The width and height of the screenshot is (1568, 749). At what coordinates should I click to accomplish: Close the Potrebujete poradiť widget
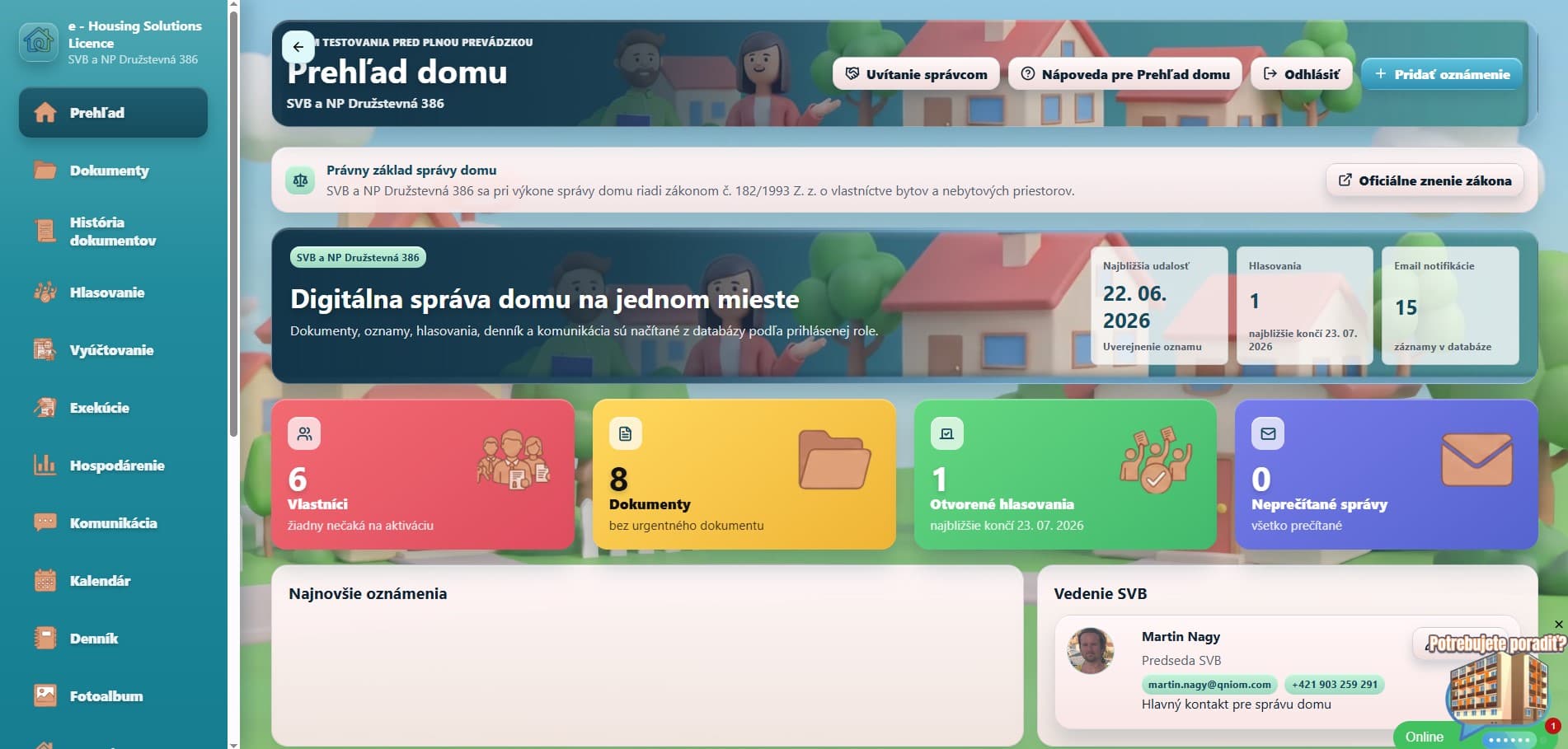(1558, 625)
